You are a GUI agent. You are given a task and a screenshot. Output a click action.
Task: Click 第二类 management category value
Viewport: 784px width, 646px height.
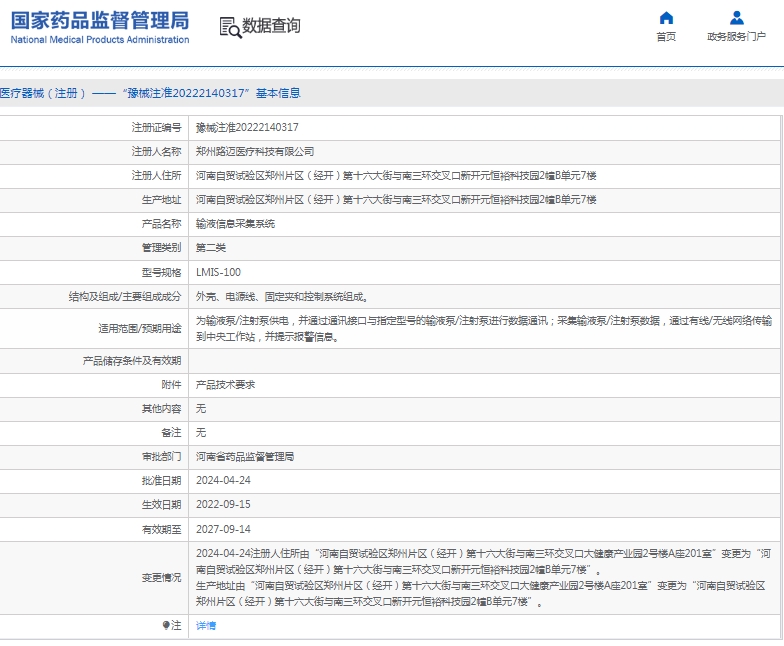click(x=210, y=248)
